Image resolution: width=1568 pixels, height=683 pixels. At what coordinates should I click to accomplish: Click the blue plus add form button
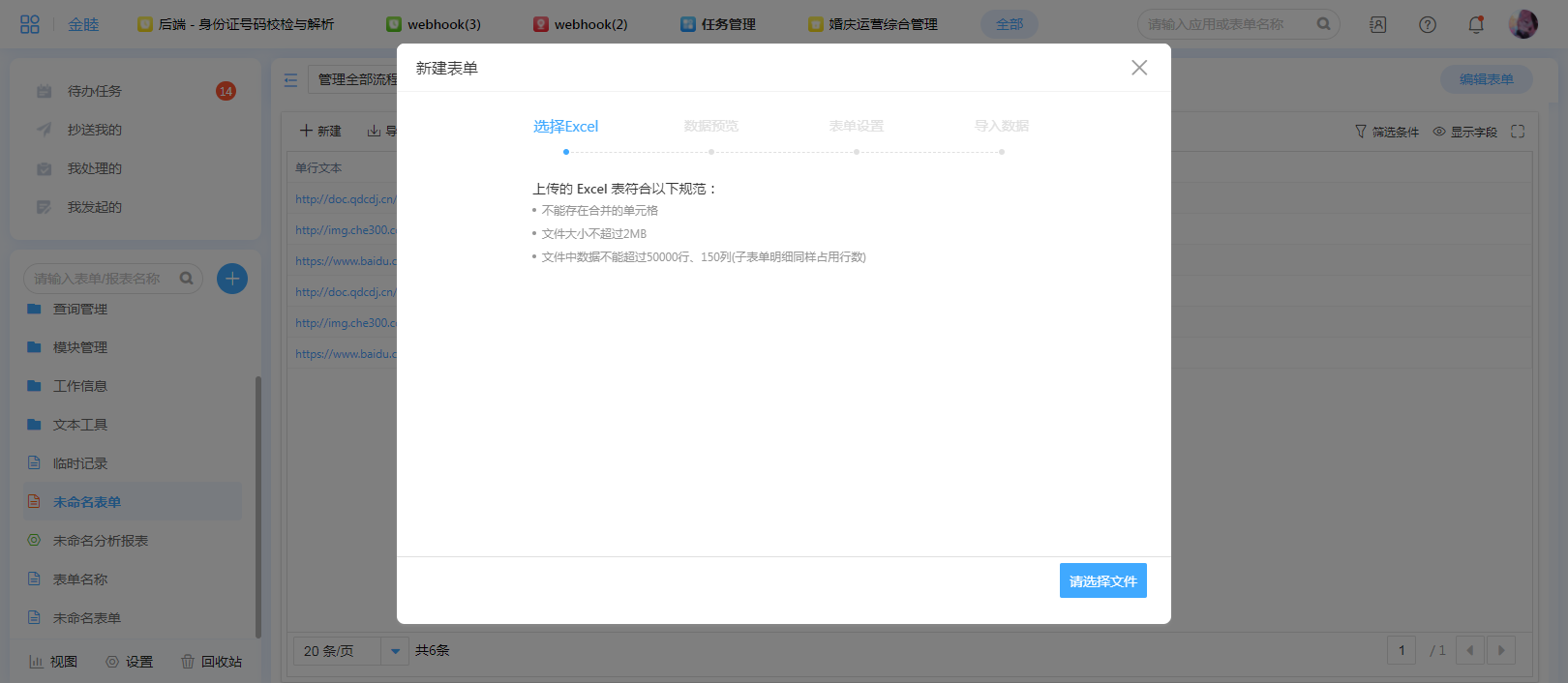point(232,279)
